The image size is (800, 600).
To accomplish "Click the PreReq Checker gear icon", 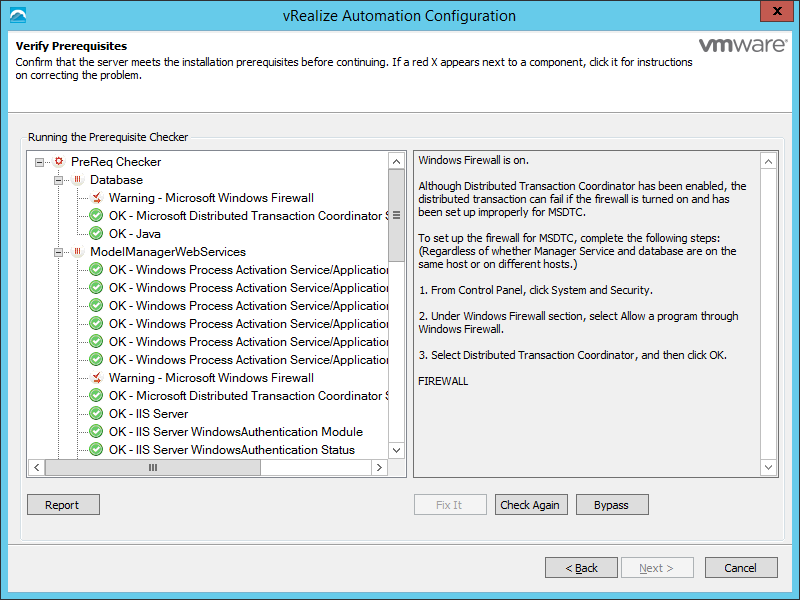I will point(59,162).
